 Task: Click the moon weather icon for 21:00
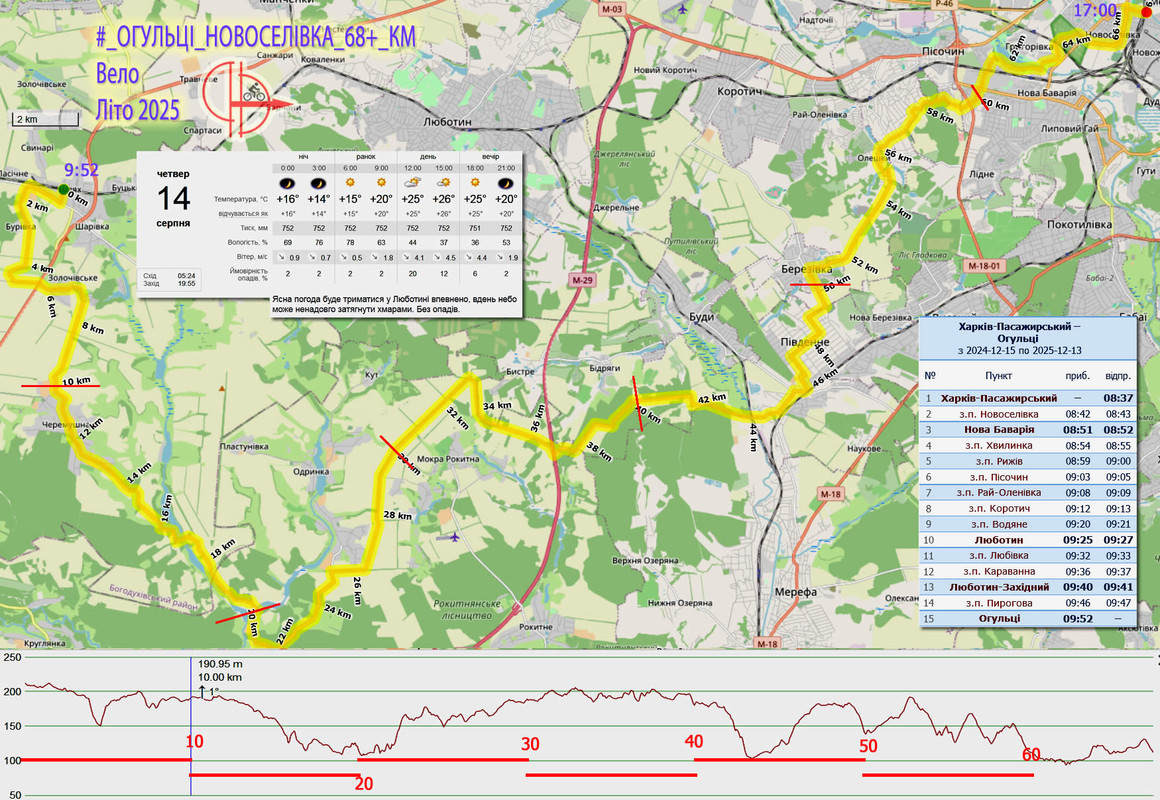tap(506, 183)
